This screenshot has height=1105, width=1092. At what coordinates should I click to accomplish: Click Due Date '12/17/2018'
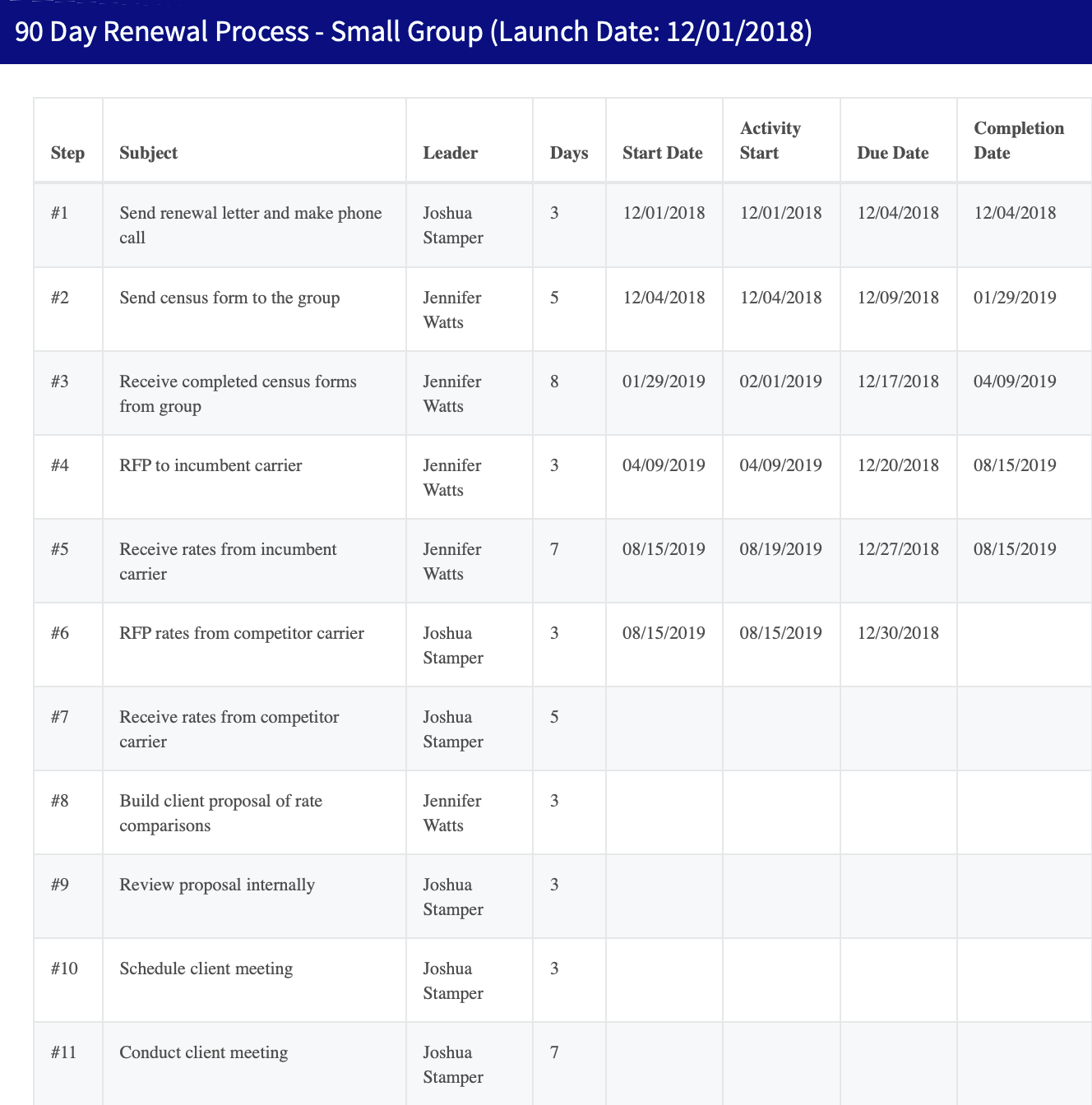(898, 381)
